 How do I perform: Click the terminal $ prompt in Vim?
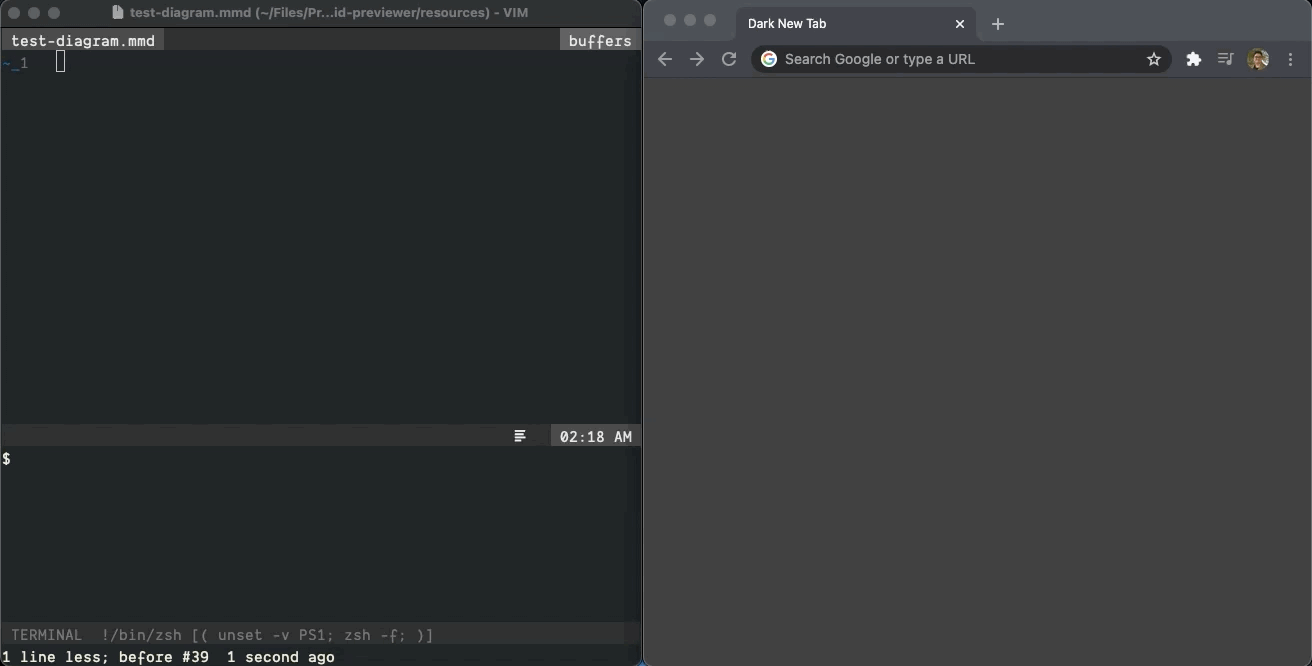7,458
